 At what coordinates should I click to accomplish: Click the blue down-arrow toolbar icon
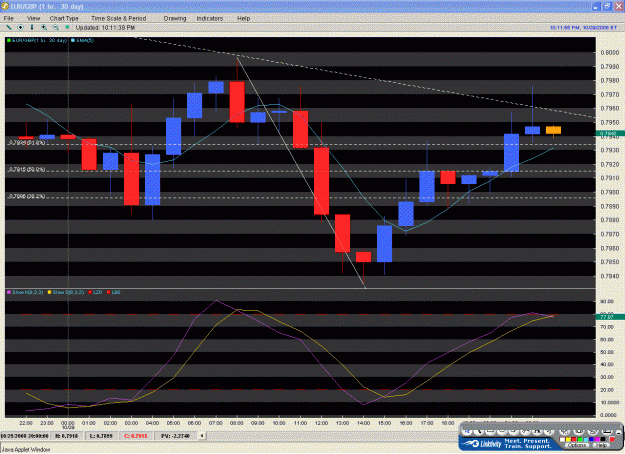pyautogui.click(x=32, y=28)
